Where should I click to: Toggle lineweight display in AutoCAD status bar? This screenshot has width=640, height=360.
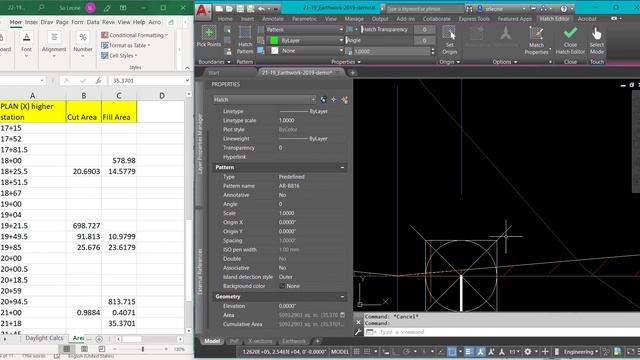[468, 351]
